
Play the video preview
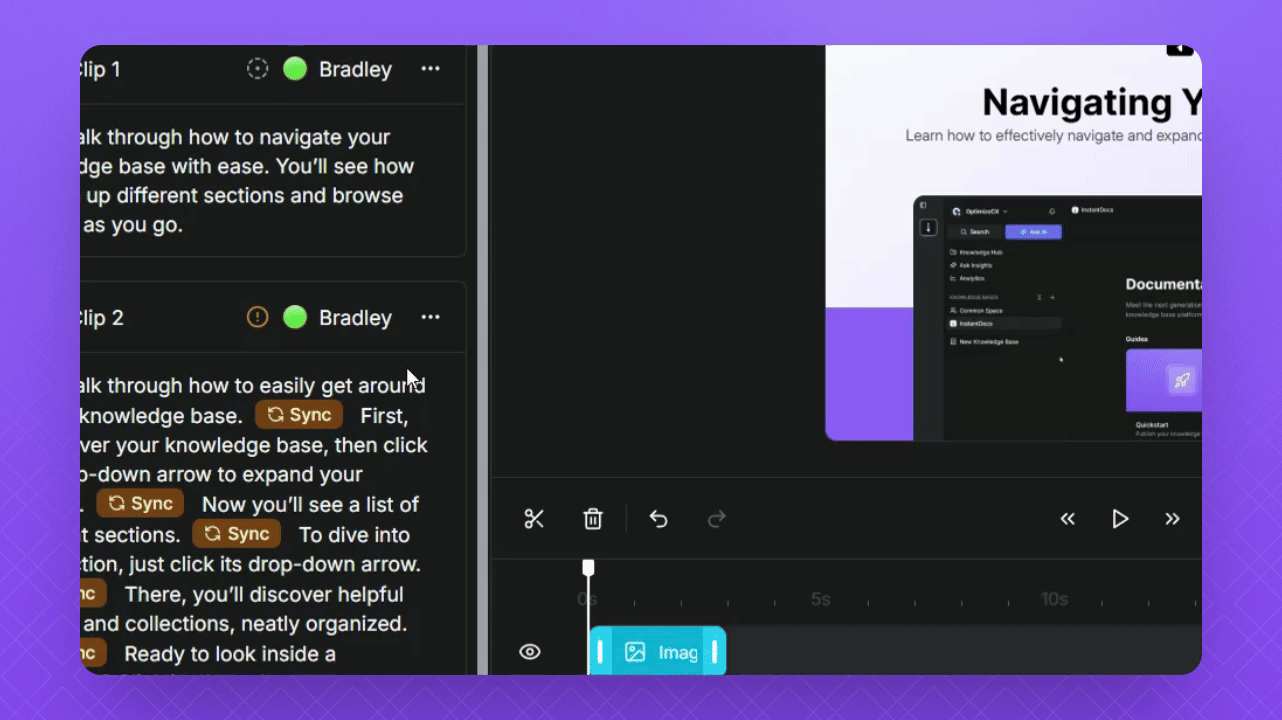pyautogui.click(x=1120, y=519)
